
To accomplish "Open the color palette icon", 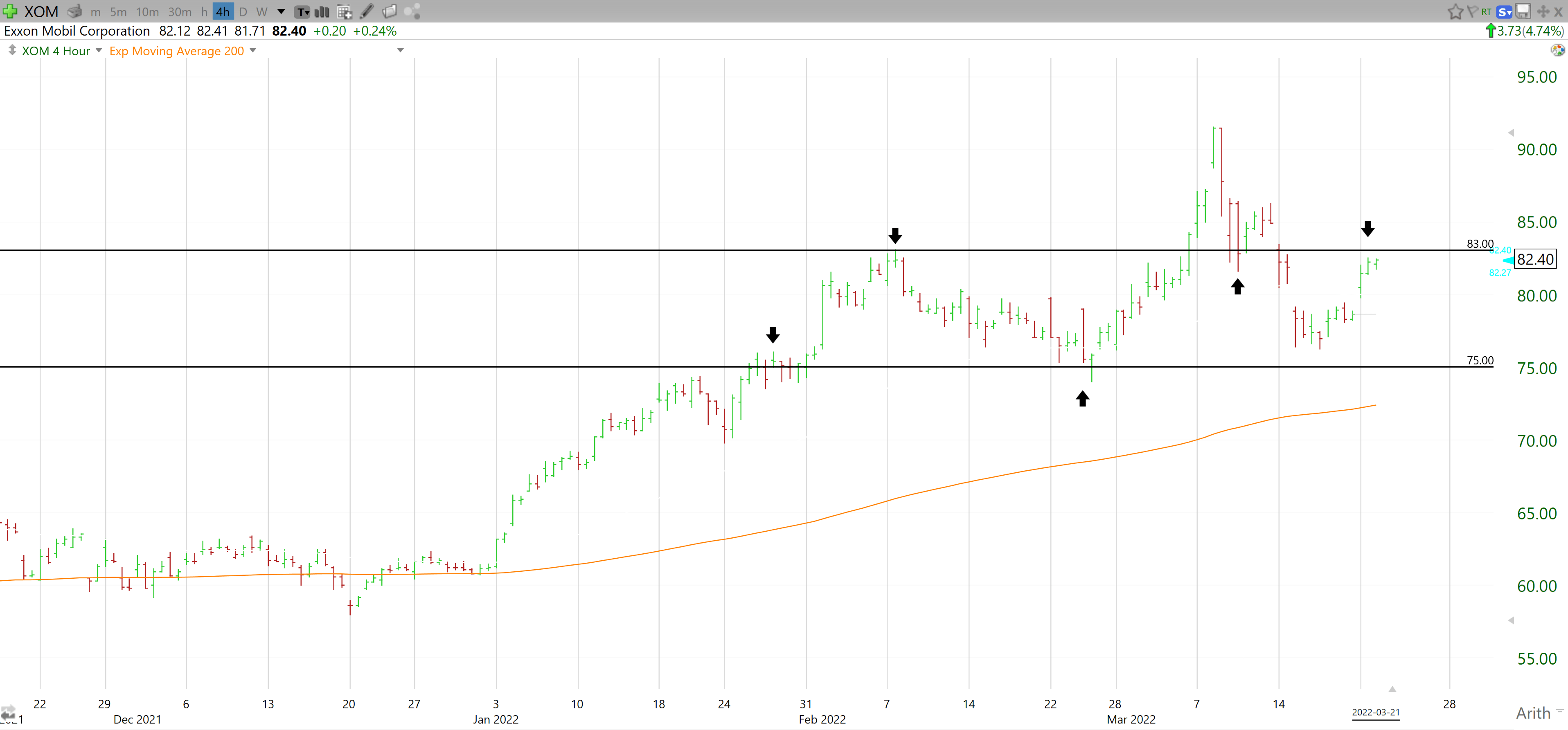I will [x=1557, y=50].
